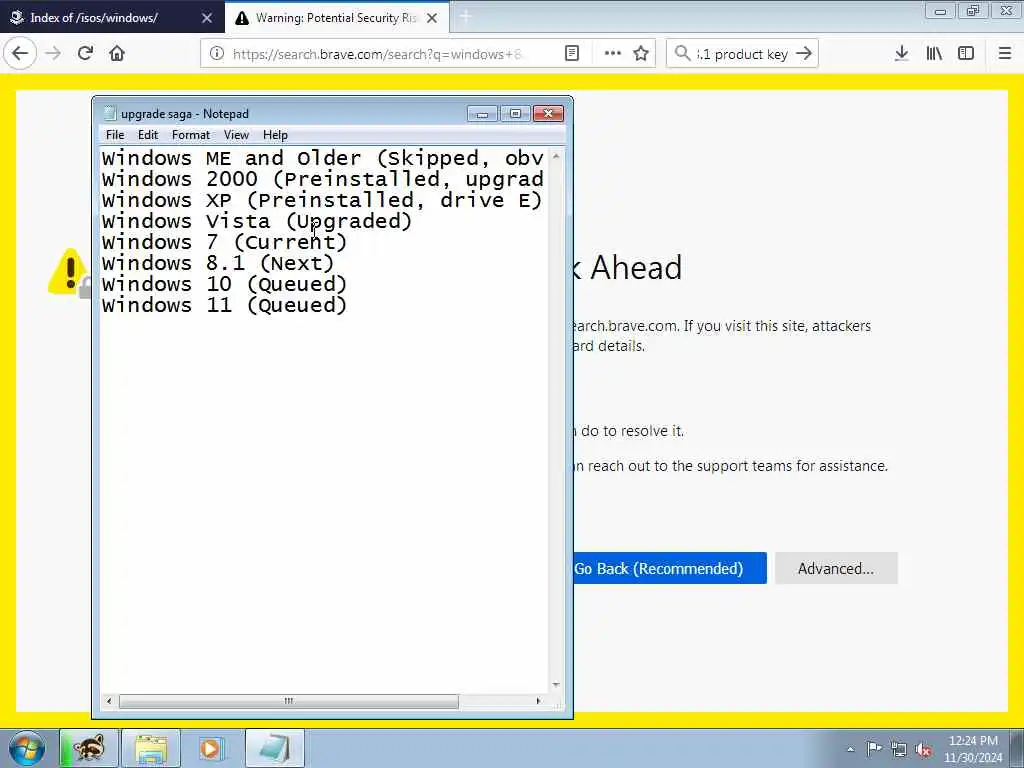Viewport: 1024px width, 768px height.
Task: Open network tray icon
Action: pos(899,749)
